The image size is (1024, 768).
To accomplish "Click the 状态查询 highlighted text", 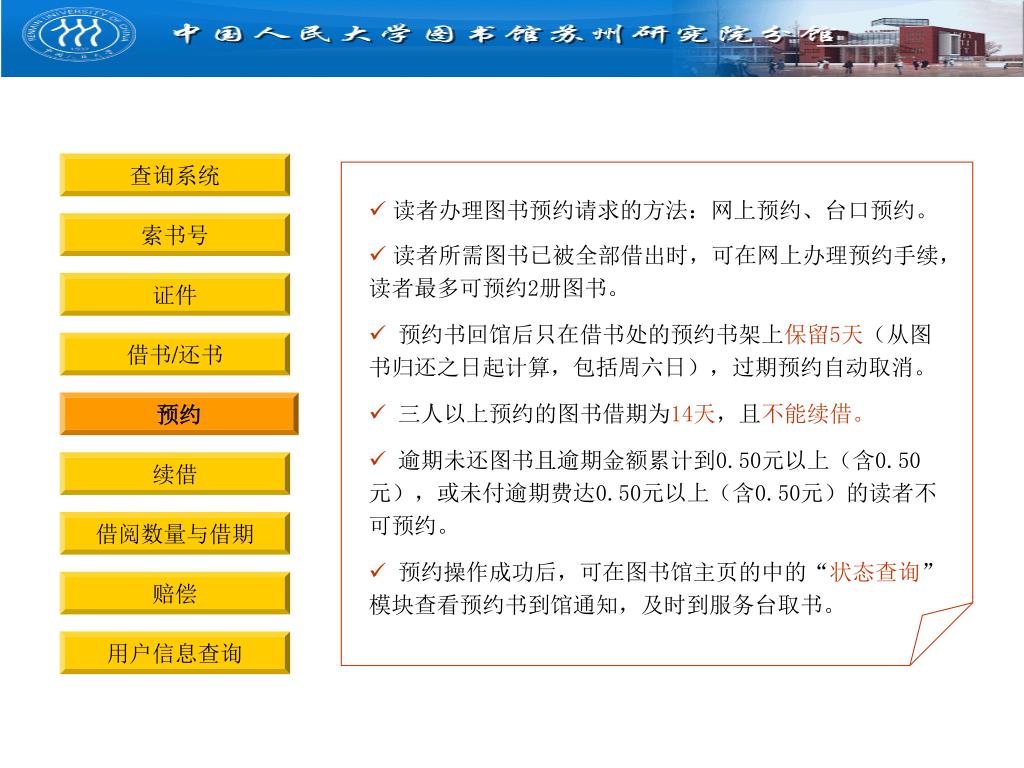I will pos(874,572).
